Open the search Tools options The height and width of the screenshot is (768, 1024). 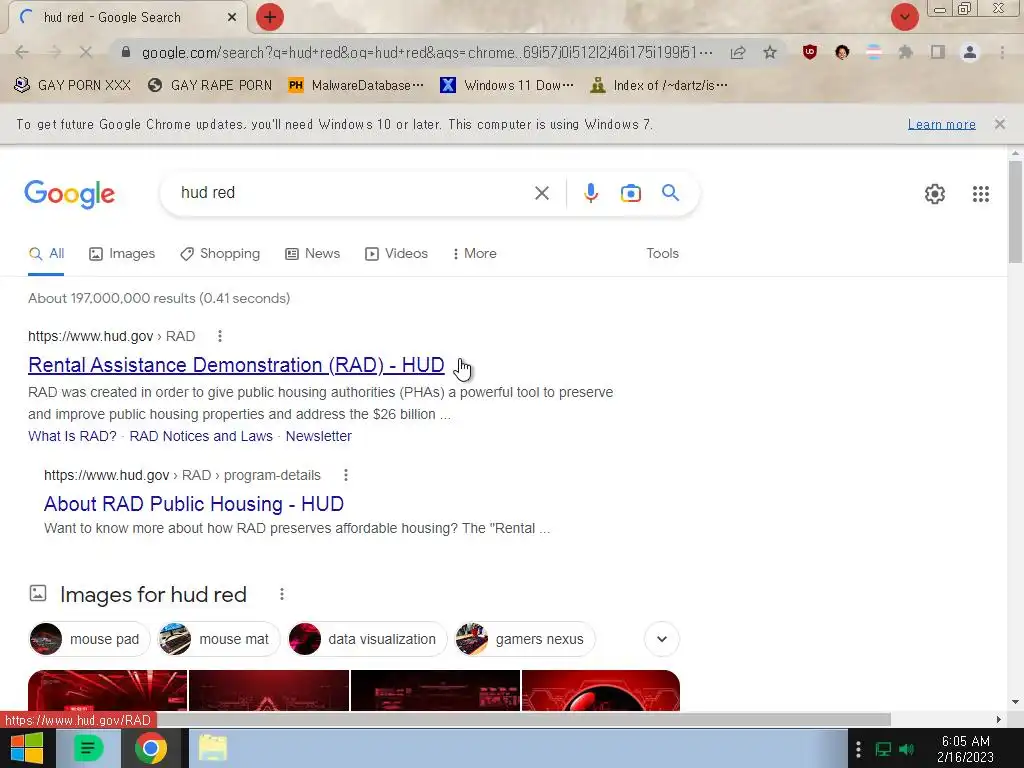pos(662,253)
